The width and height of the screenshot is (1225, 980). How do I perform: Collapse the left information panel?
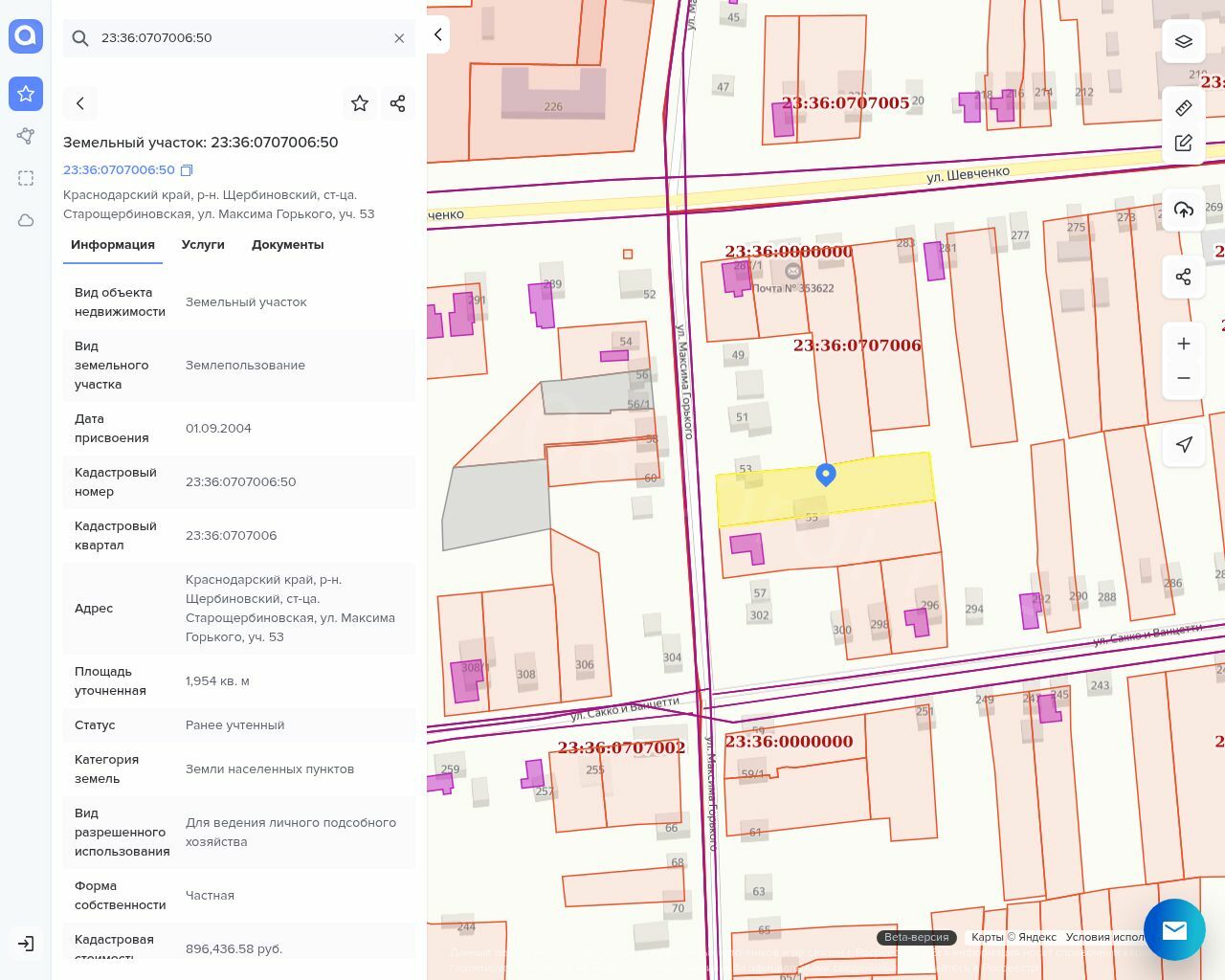pos(437,34)
